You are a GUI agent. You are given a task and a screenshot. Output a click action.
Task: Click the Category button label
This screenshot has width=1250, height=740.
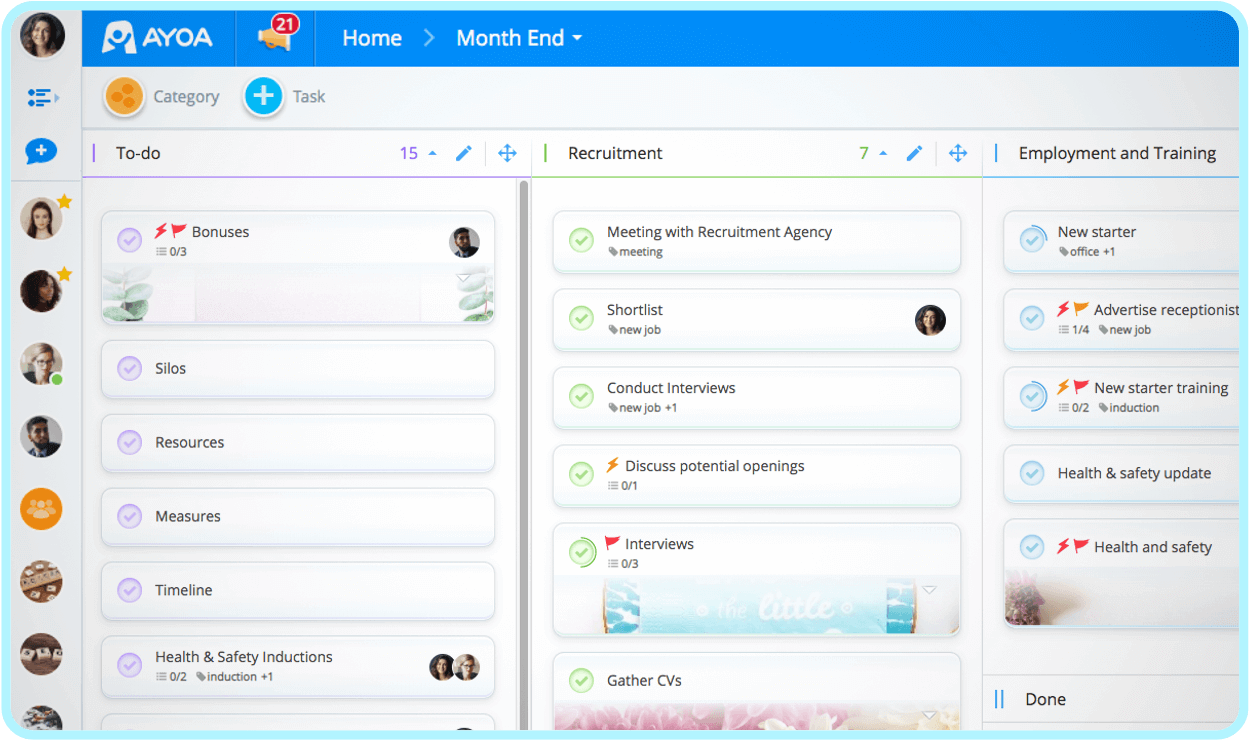(186, 97)
